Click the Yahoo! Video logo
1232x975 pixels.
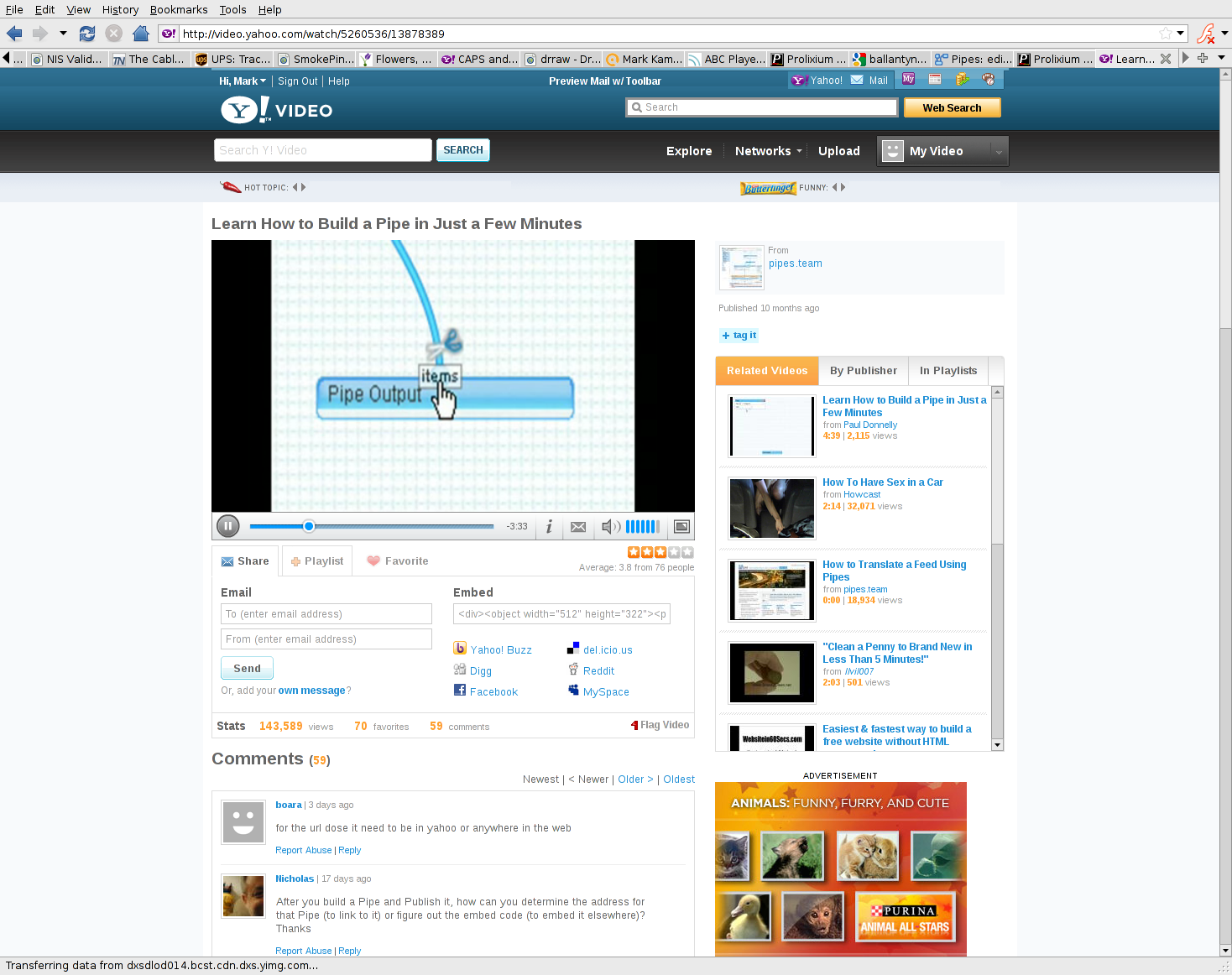277,110
